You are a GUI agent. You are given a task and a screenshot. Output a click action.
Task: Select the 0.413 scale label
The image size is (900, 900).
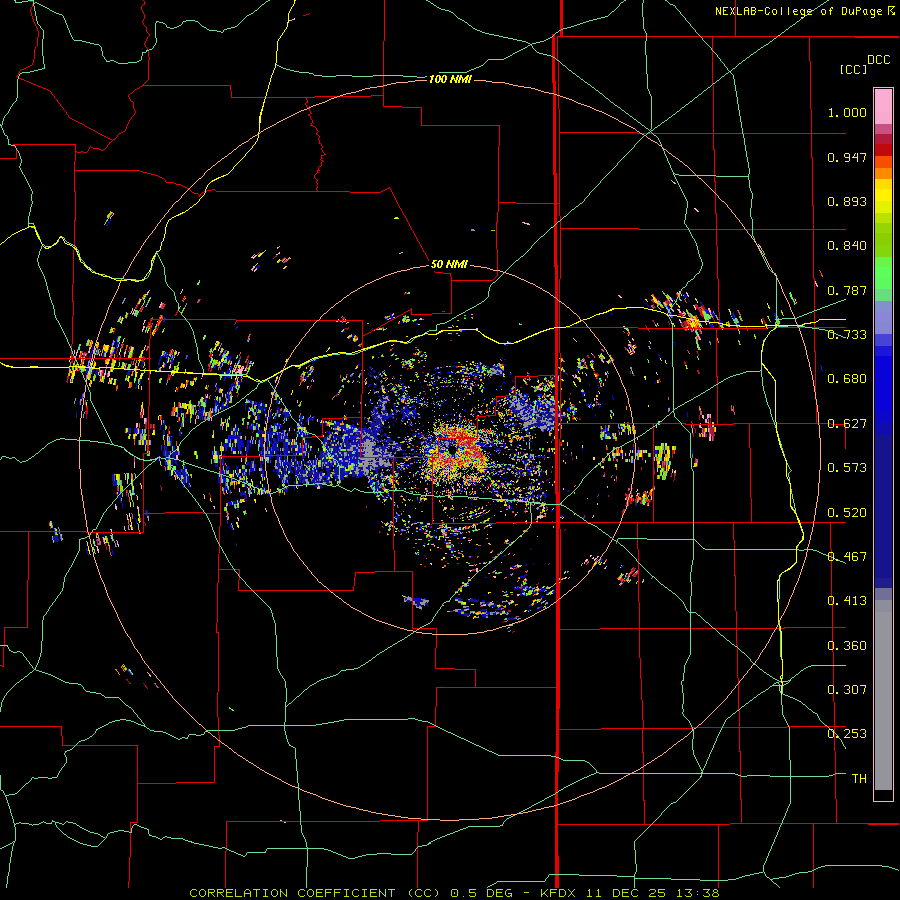tap(847, 601)
